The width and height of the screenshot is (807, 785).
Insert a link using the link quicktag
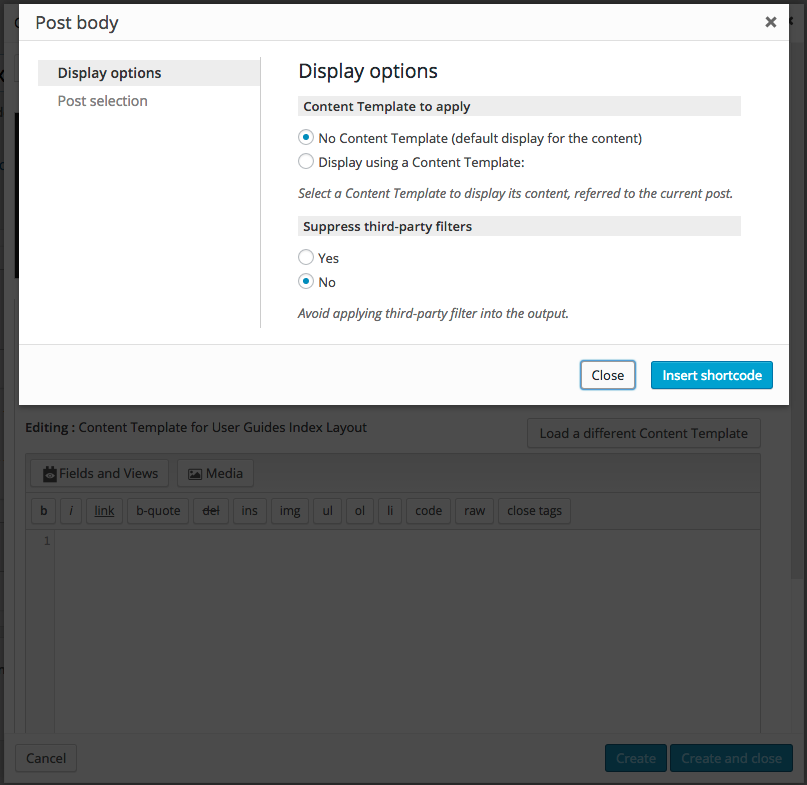(x=104, y=511)
